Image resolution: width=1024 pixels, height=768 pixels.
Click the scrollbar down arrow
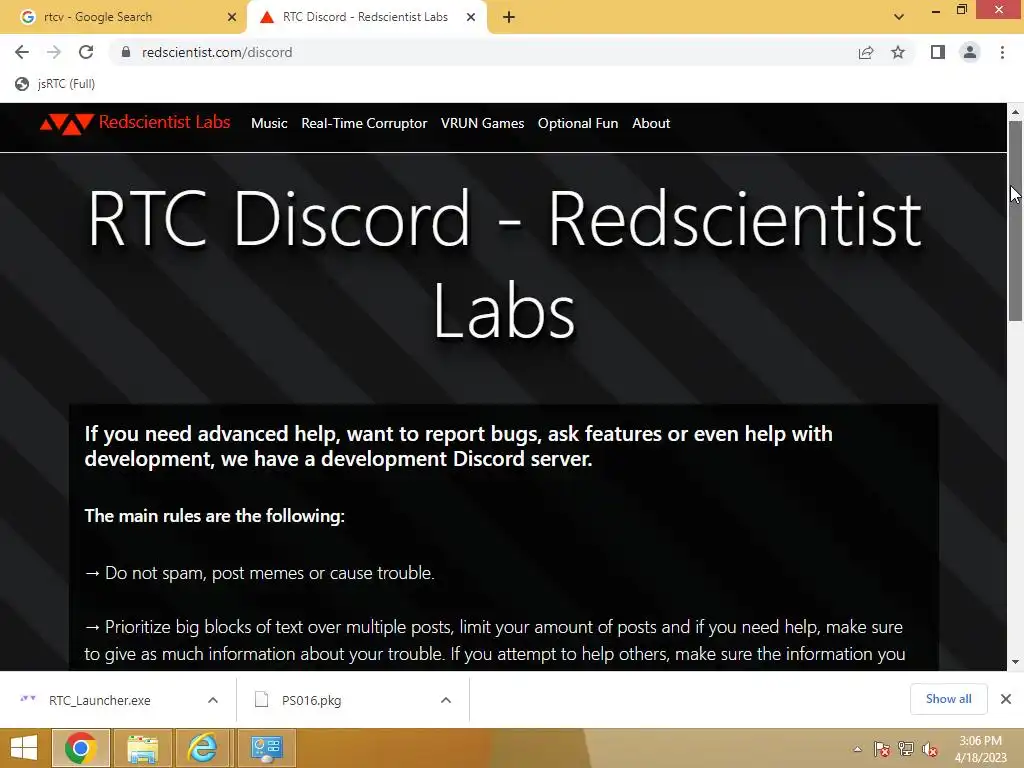pos(1015,662)
